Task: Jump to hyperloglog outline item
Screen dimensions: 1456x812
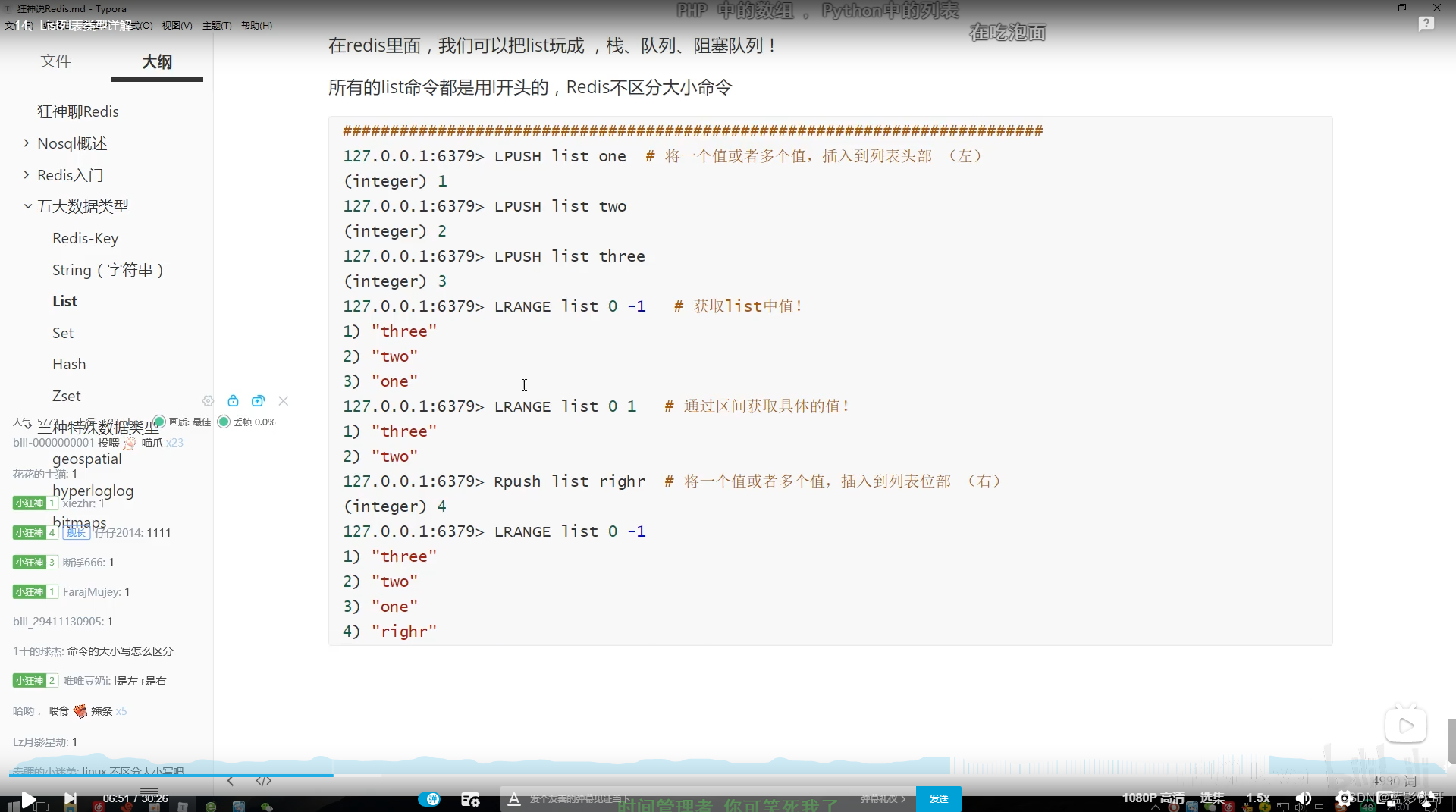Action: pos(93,491)
